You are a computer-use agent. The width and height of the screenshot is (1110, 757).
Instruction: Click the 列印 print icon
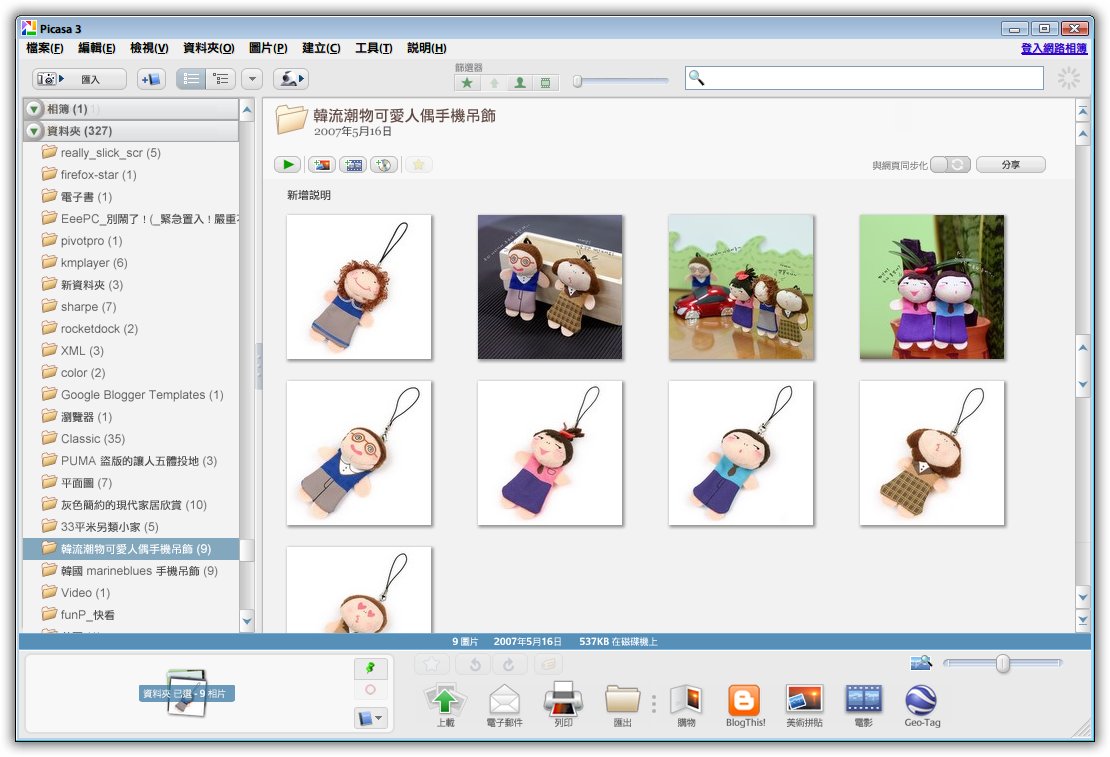click(x=563, y=700)
